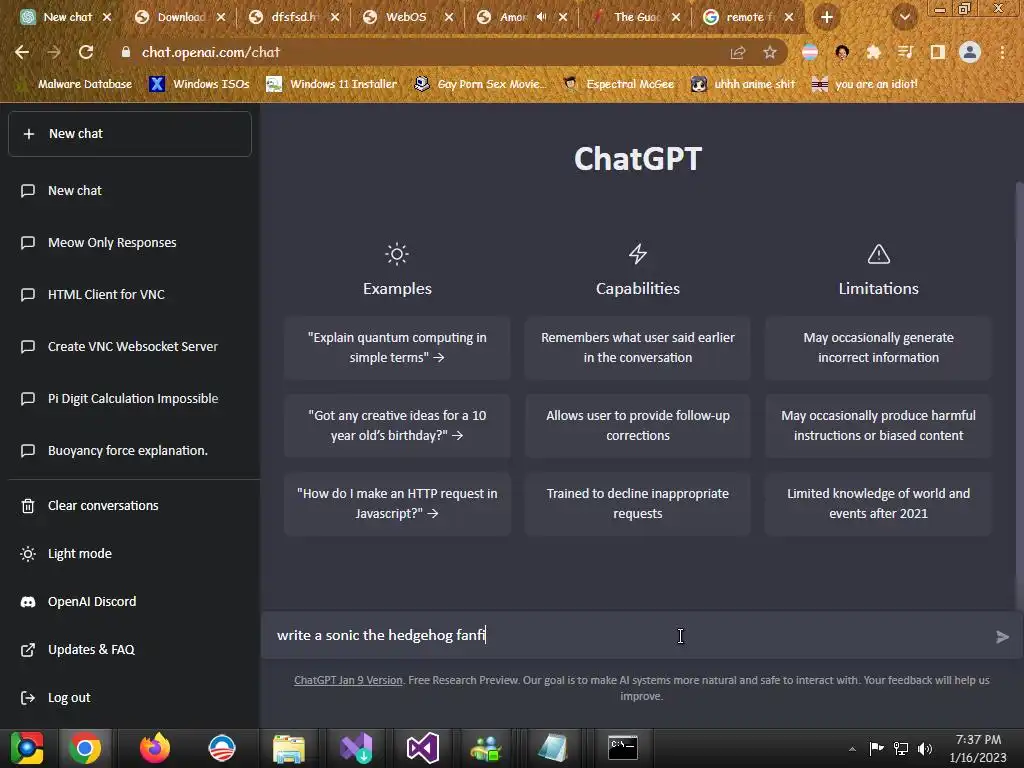This screenshot has height=768, width=1024.
Task: Select the 10 year old's birthday example
Action: point(397,426)
